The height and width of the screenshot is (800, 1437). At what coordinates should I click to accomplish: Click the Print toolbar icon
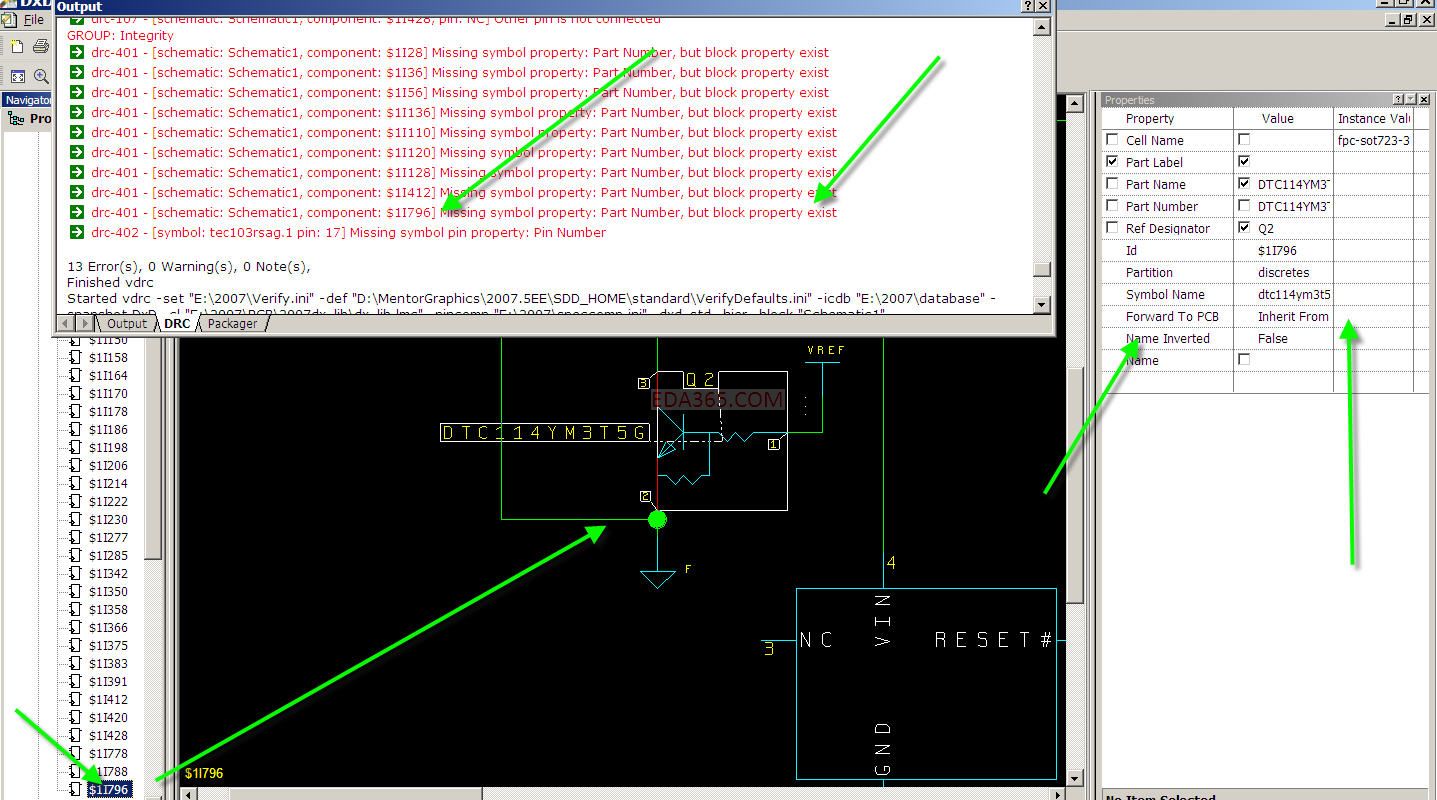coord(41,46)
